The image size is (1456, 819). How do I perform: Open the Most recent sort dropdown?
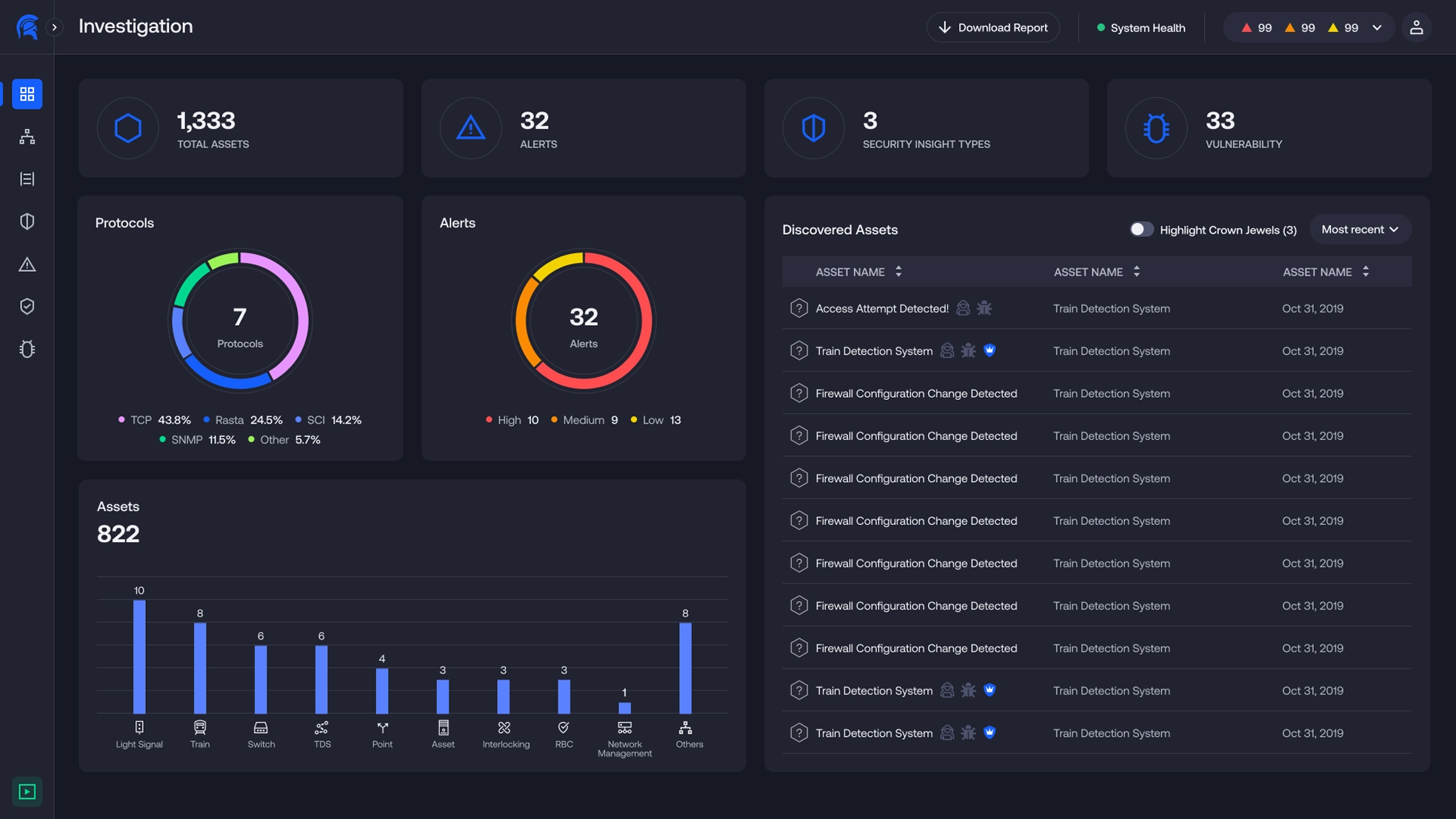tap(1360, 230)
